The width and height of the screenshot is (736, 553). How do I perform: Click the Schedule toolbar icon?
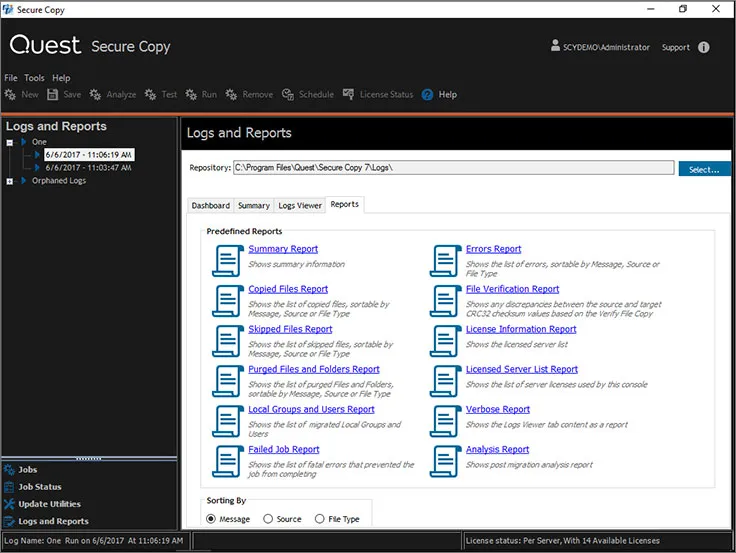tap(287, 94)
